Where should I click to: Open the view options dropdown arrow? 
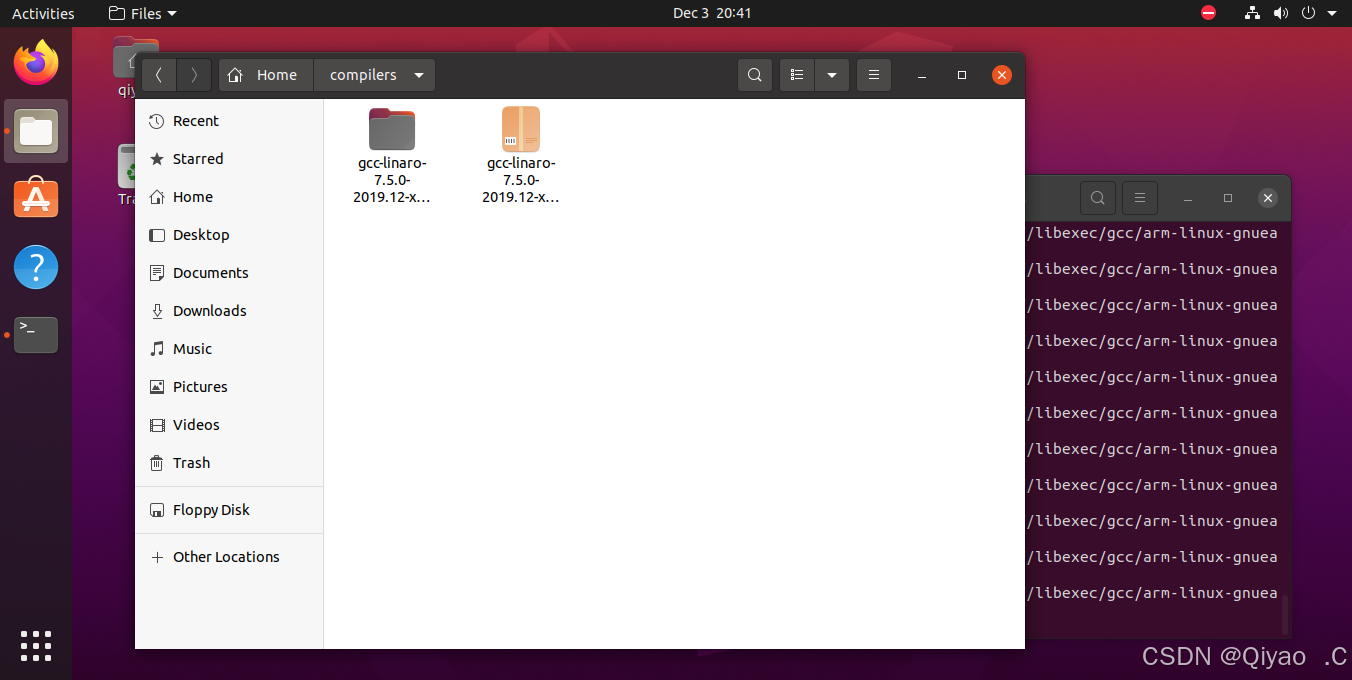(832, 75)
